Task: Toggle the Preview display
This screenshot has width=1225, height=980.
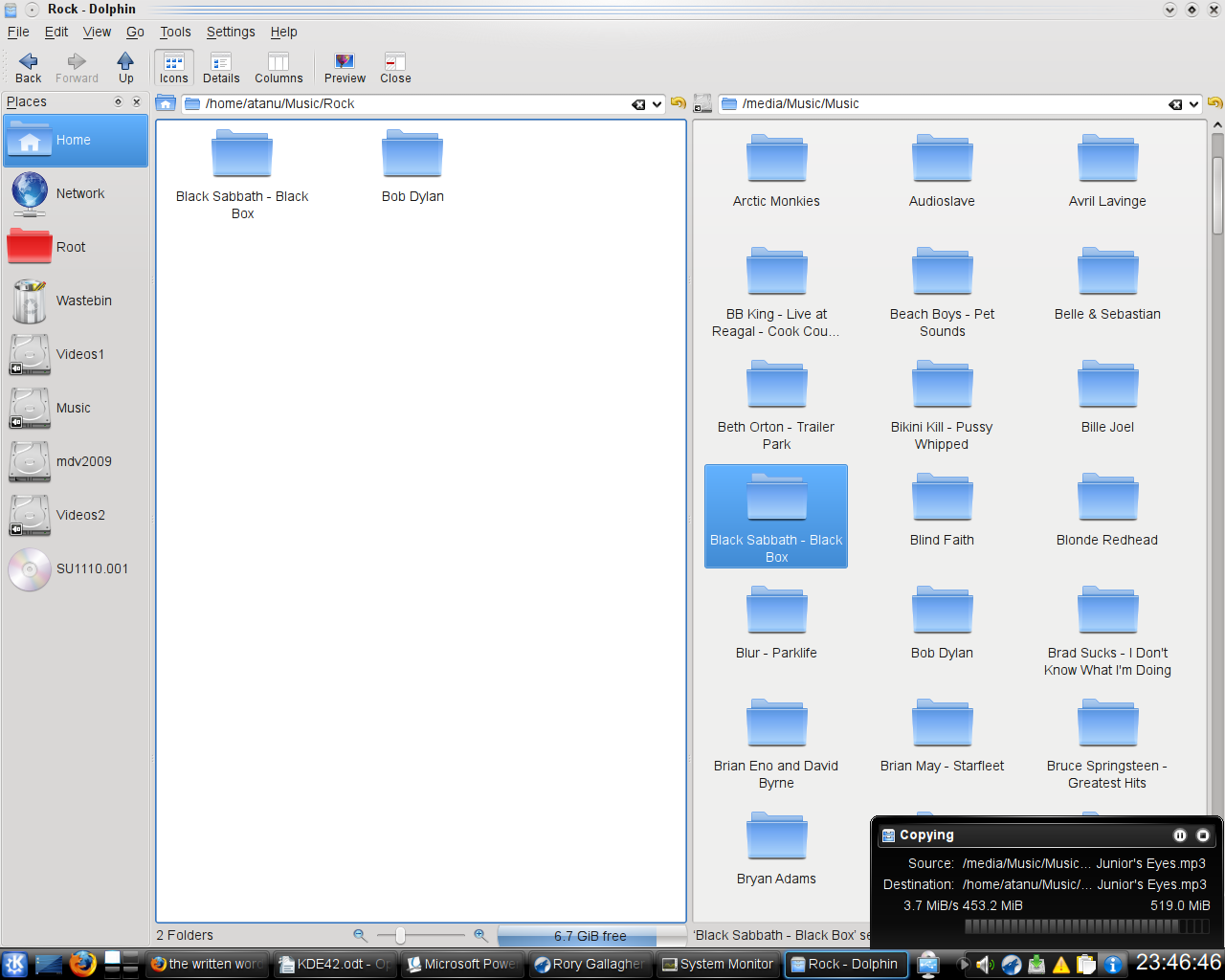Action: (345, 67)
